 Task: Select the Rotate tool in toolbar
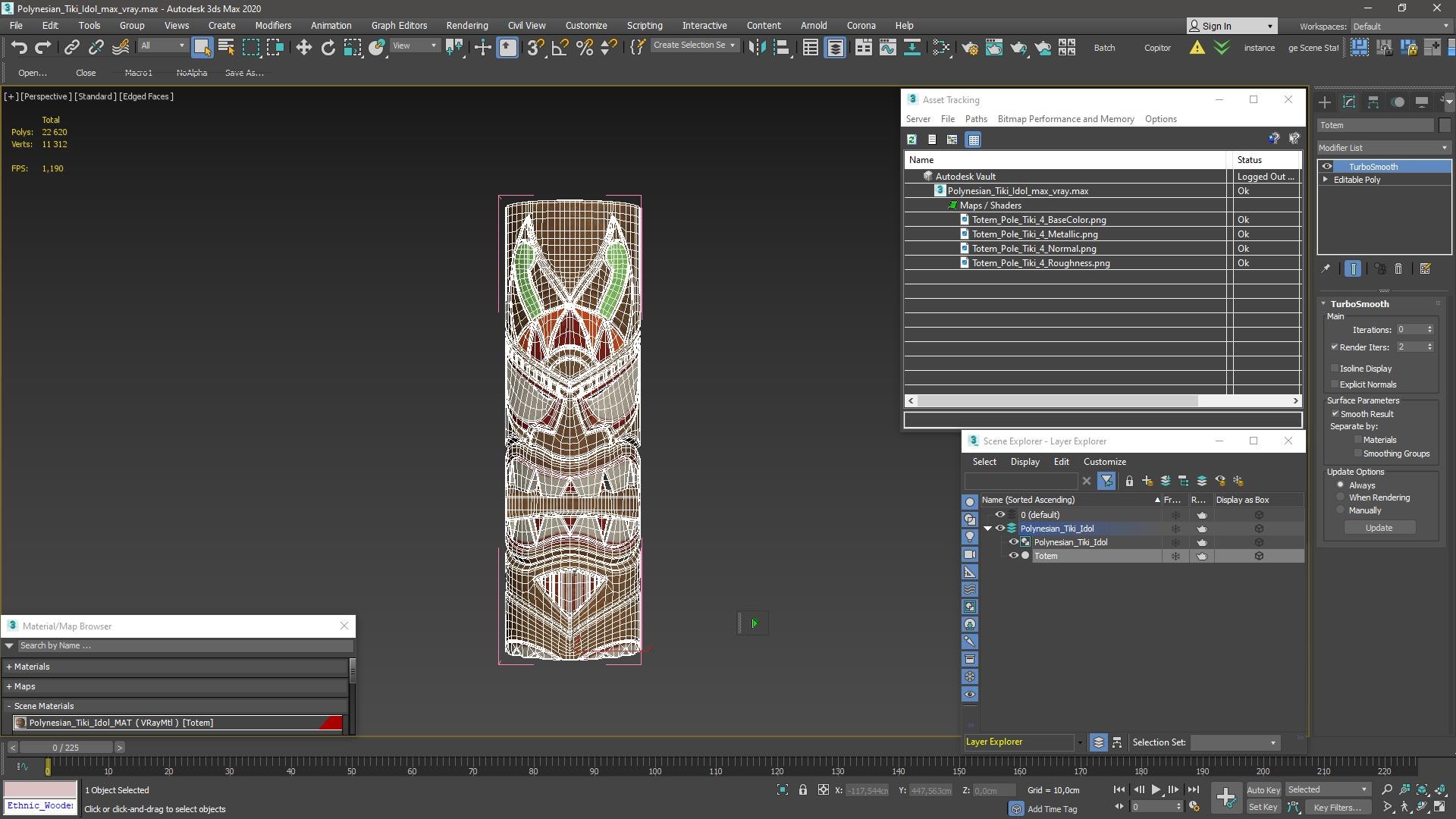pyautogui.click(x=328, y=48)
